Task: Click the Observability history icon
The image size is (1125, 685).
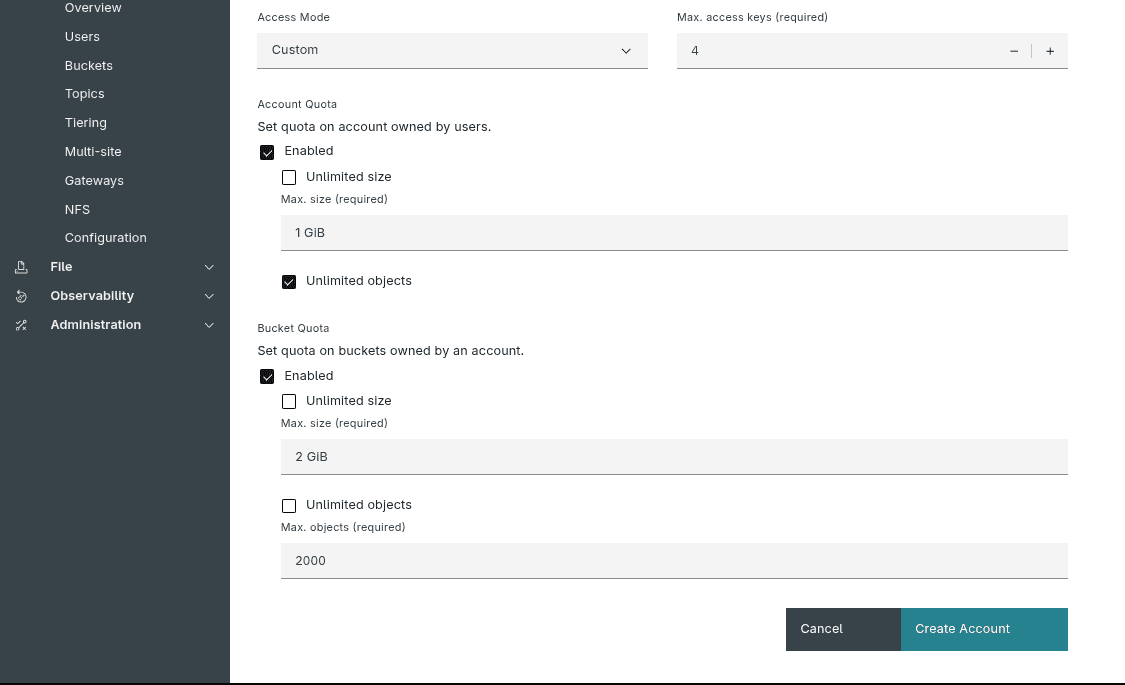Action: coord(21,295)
